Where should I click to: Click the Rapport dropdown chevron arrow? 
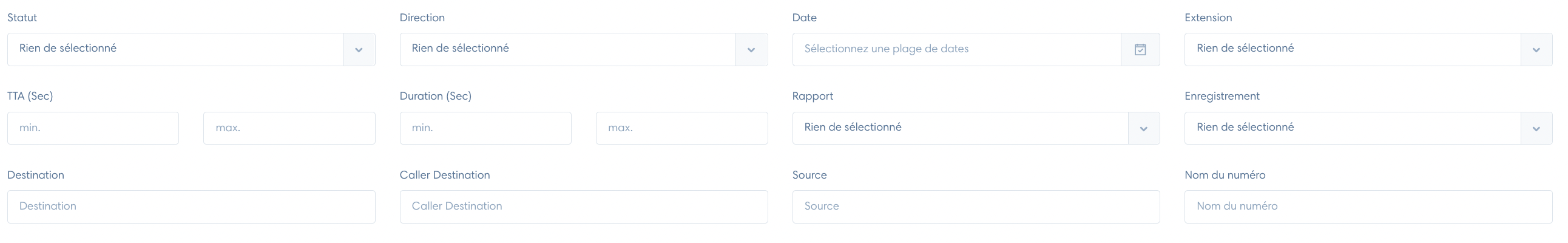click(x=1143, y=129)
